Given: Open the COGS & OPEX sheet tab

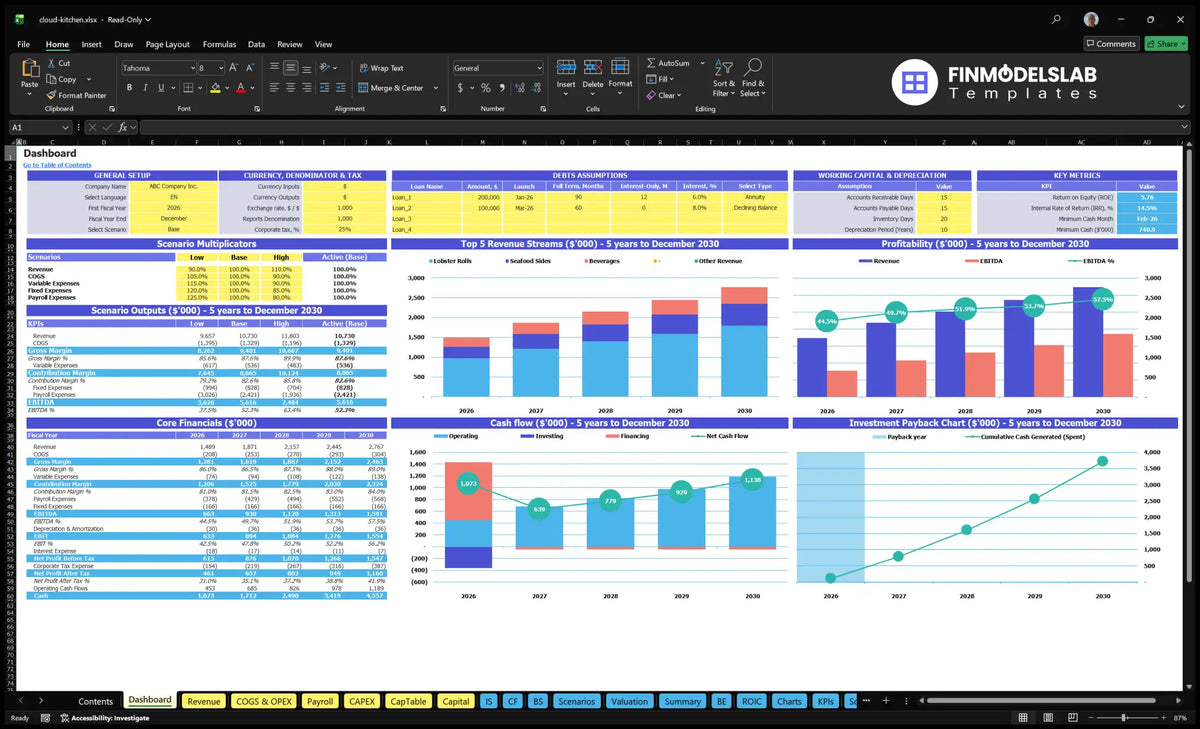Looking at the screenshot, I should 264,701.
